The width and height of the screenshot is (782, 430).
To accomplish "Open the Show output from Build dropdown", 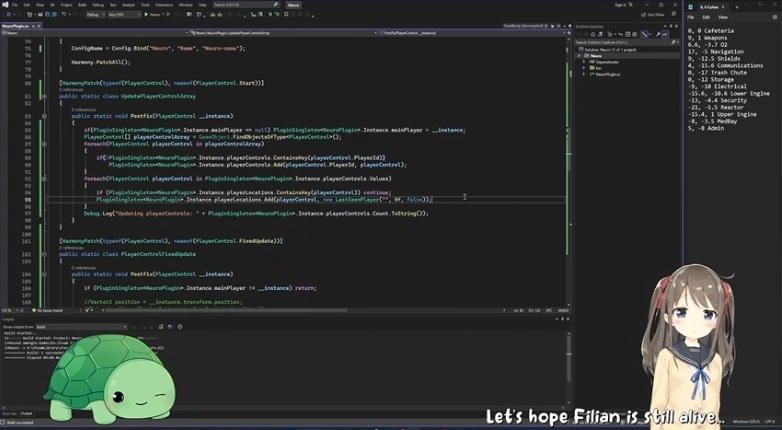I will 81,327.
